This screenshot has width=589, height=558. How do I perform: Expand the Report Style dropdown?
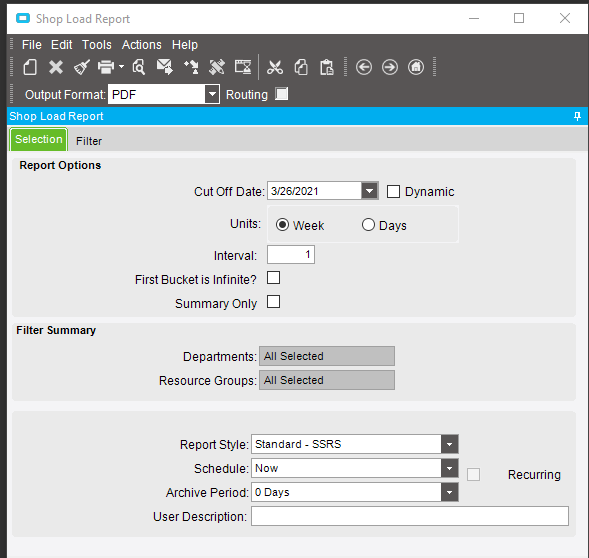[449, 445]
